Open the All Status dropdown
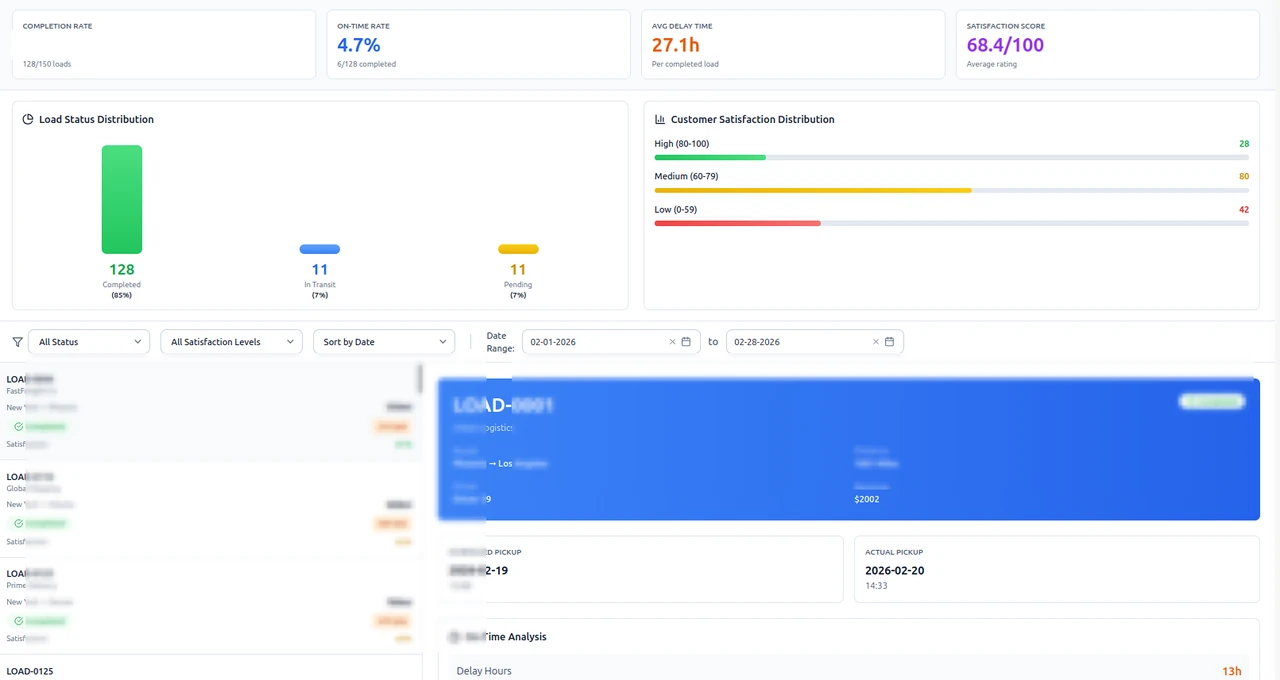 [x=89, y=342]
